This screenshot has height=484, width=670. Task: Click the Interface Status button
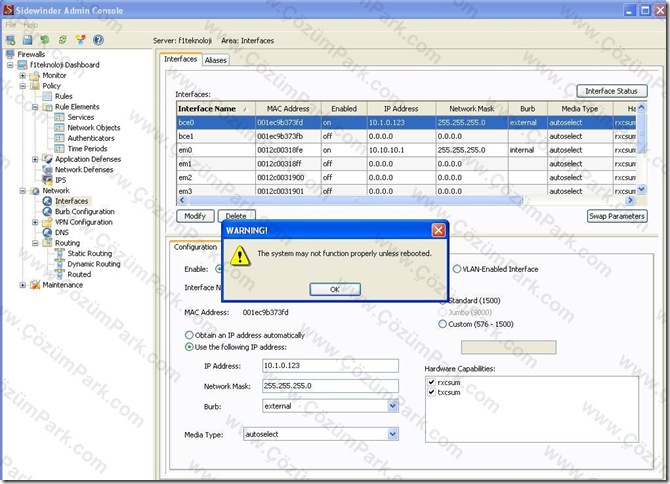coord(611,91)
